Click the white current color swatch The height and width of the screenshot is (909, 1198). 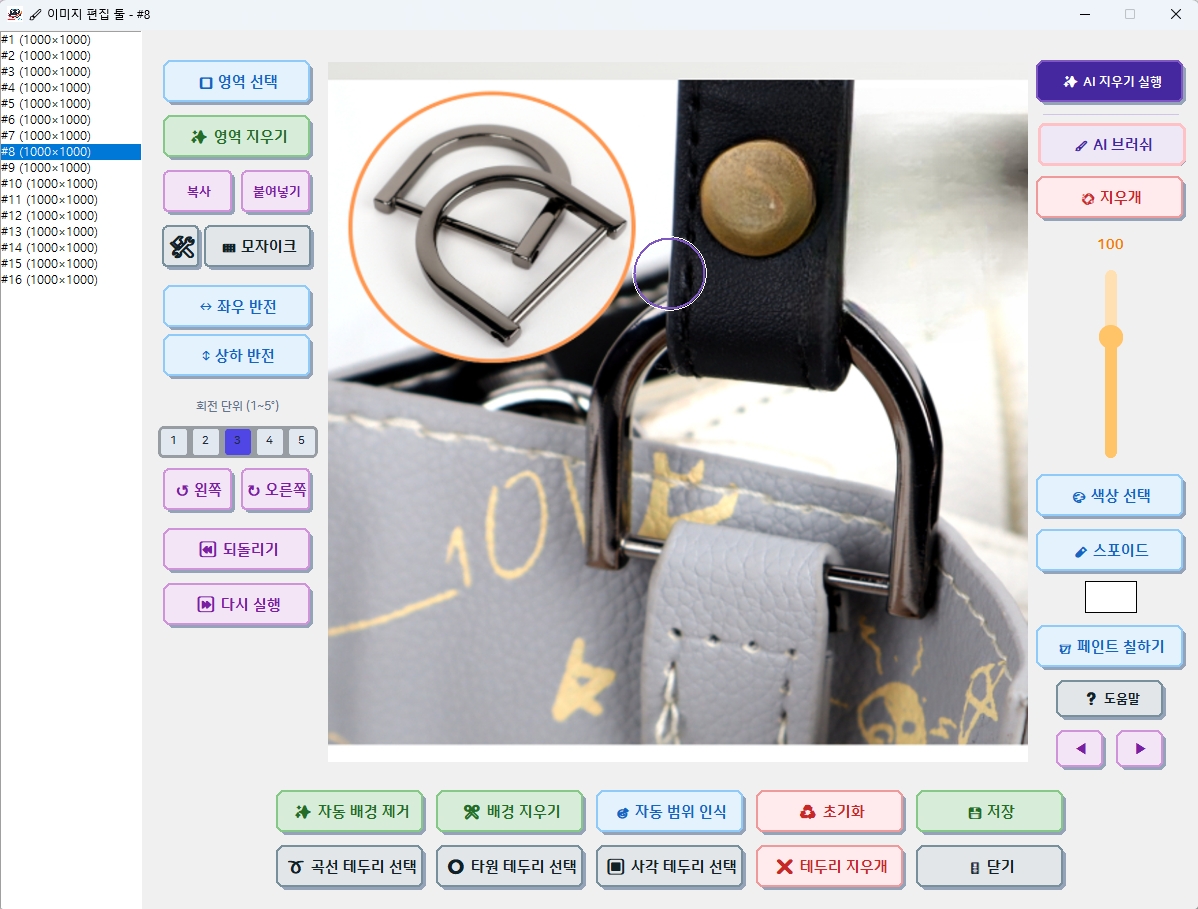(1110, 597)
